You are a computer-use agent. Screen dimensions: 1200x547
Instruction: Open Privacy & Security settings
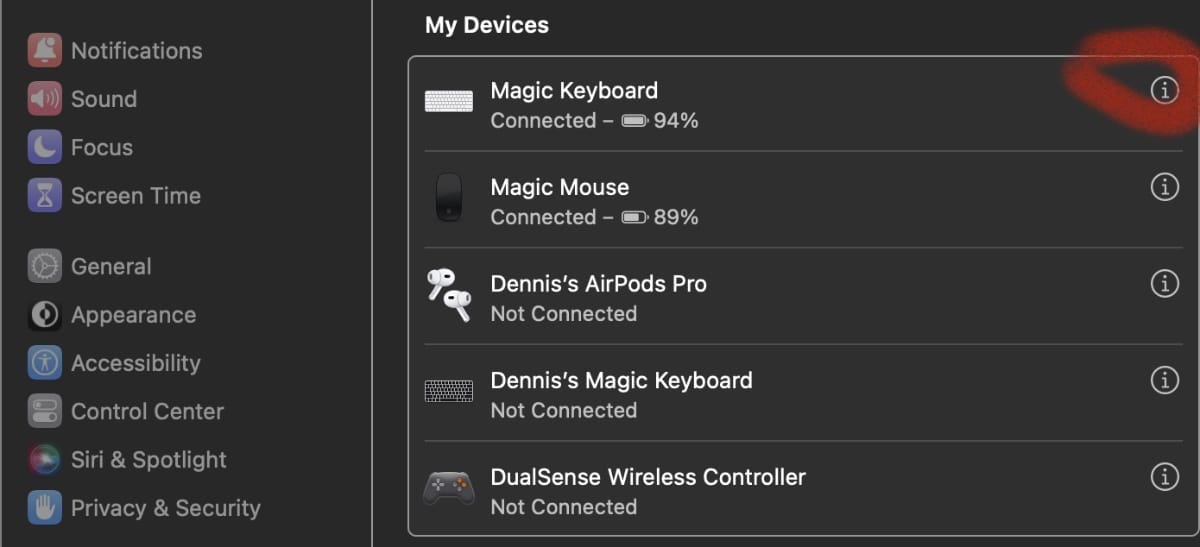point(165,508)
